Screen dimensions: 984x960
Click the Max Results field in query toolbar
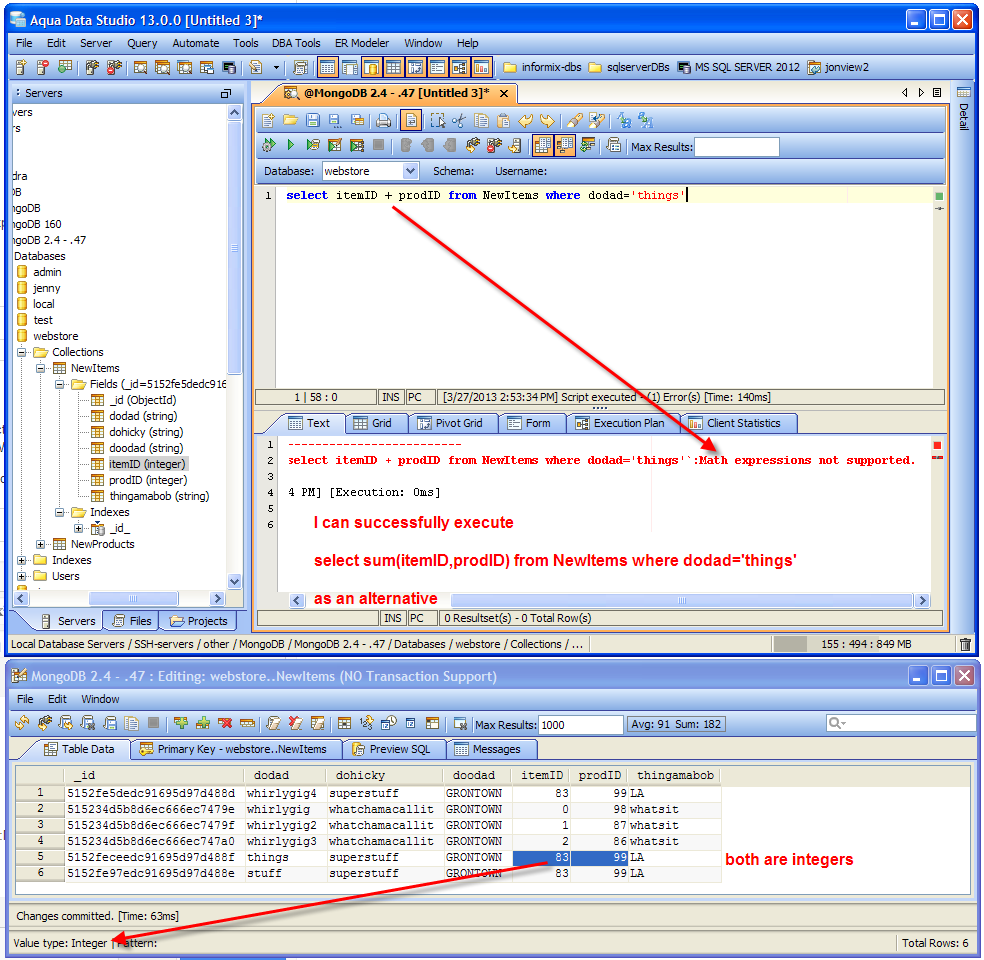point(736,146)
